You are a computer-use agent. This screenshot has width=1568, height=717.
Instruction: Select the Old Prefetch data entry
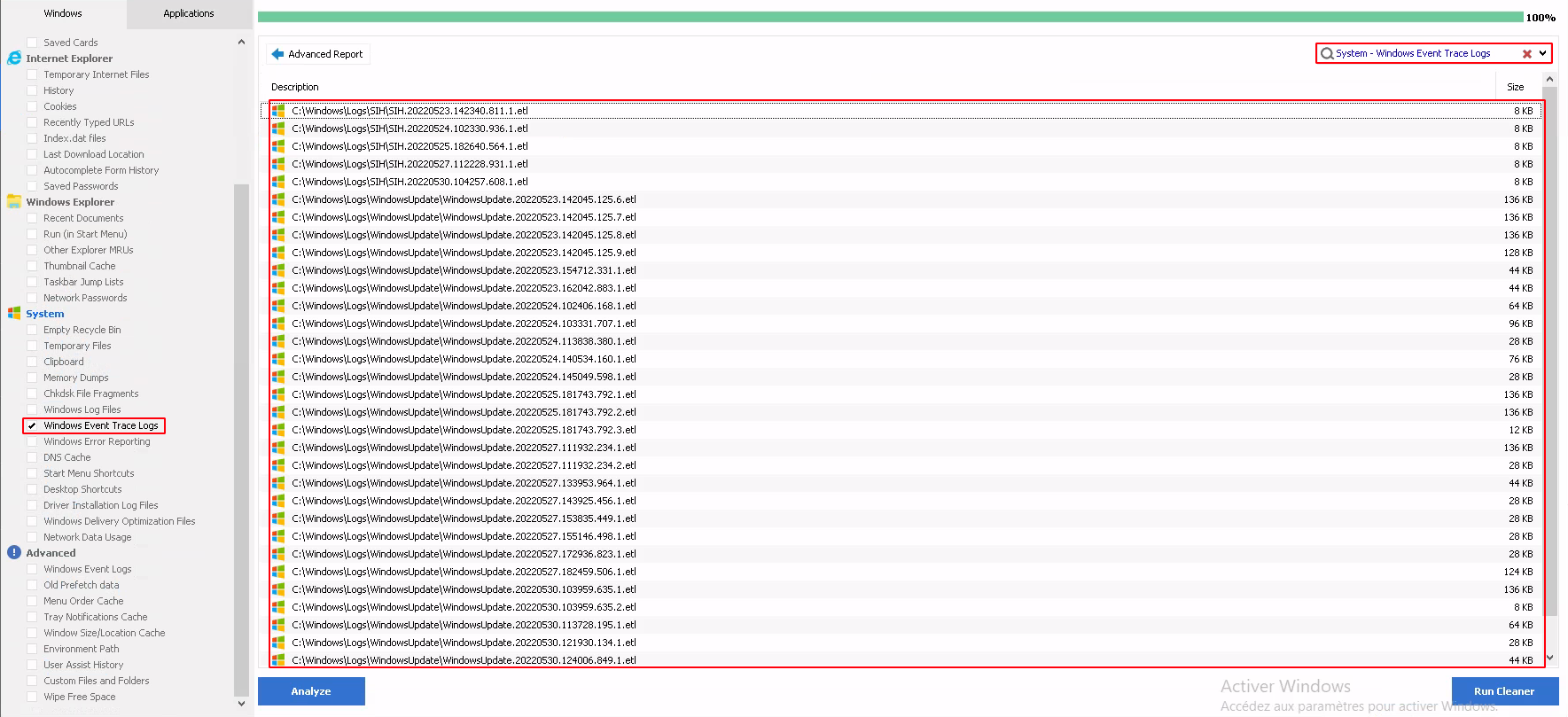point(82,585)
